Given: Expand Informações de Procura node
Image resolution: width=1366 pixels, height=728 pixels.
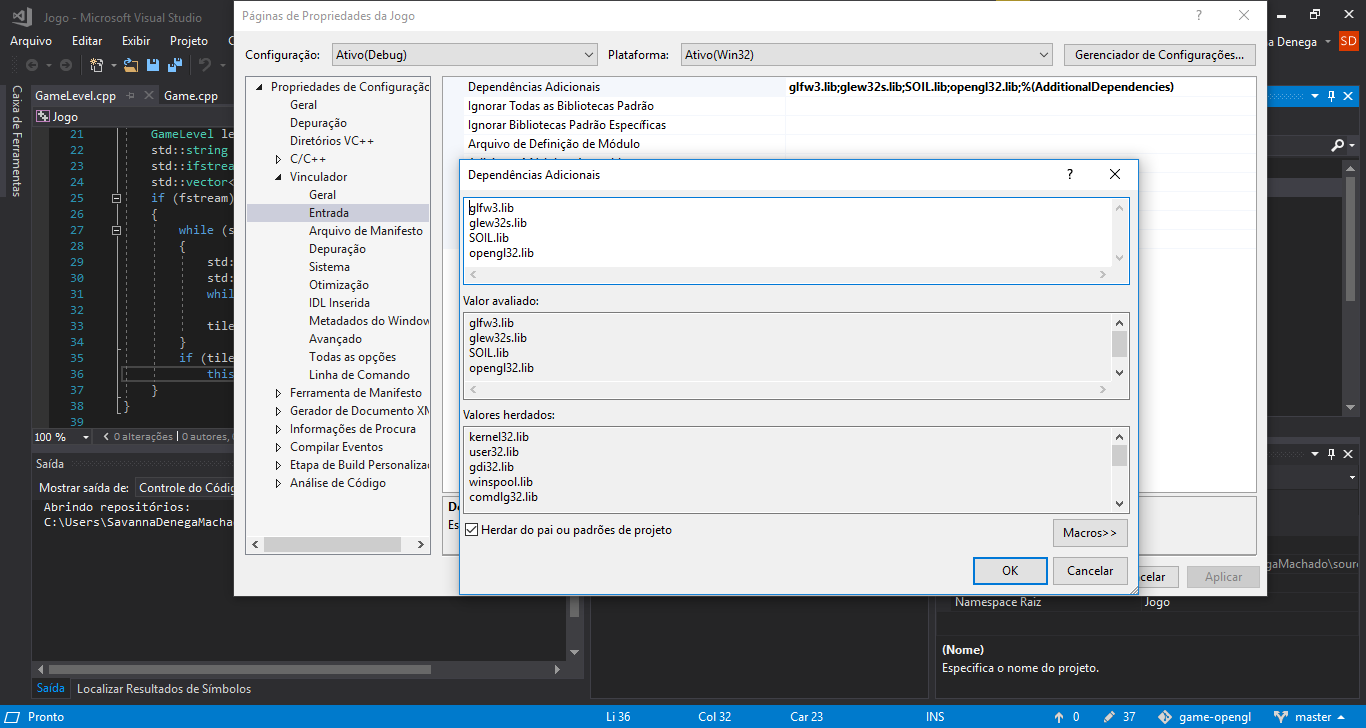Looking at the screenshot, I should click(279, 429).
